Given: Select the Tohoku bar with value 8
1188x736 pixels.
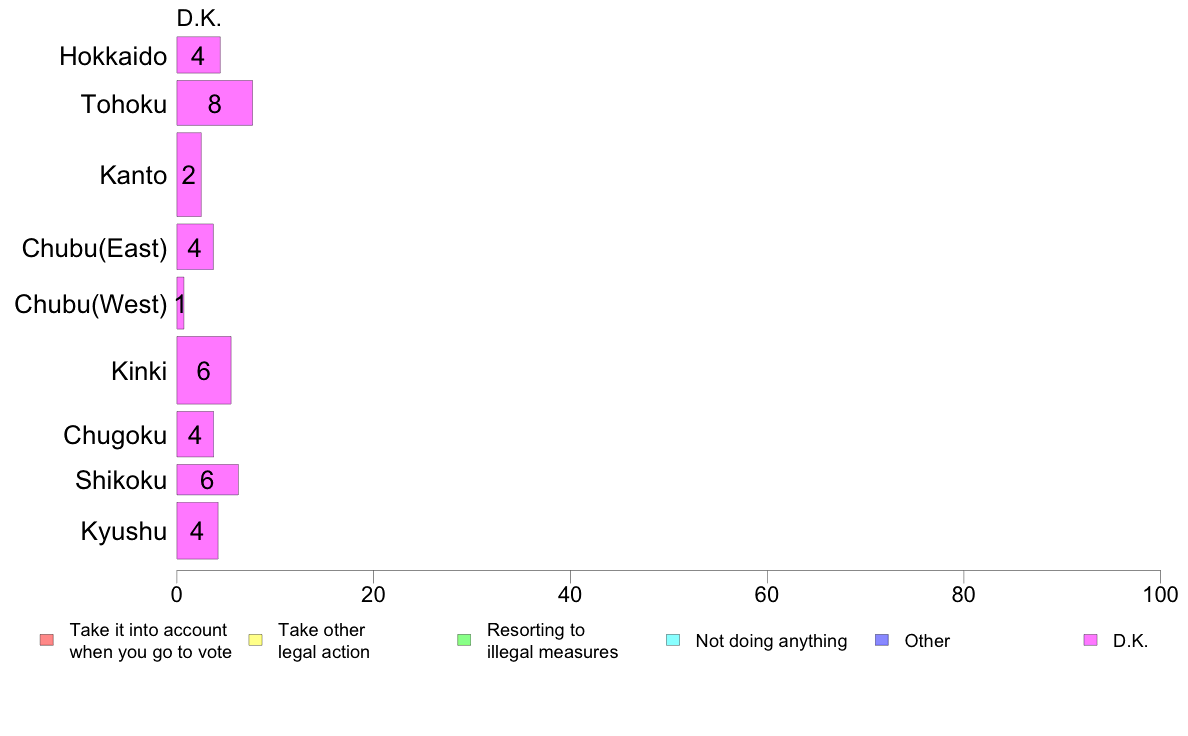Looking at the screenshot, I should point(214,103).
